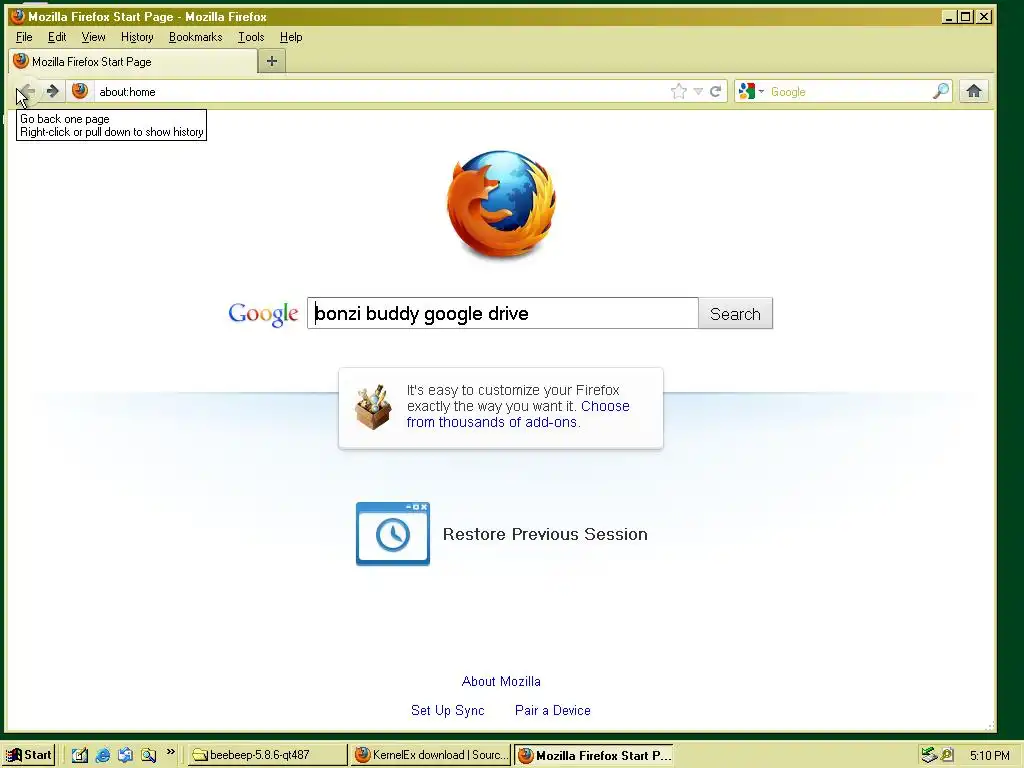Screen dimensions: 1024x768
Task: Minimize the Firefox window
Action: click(x=949, y=17)
